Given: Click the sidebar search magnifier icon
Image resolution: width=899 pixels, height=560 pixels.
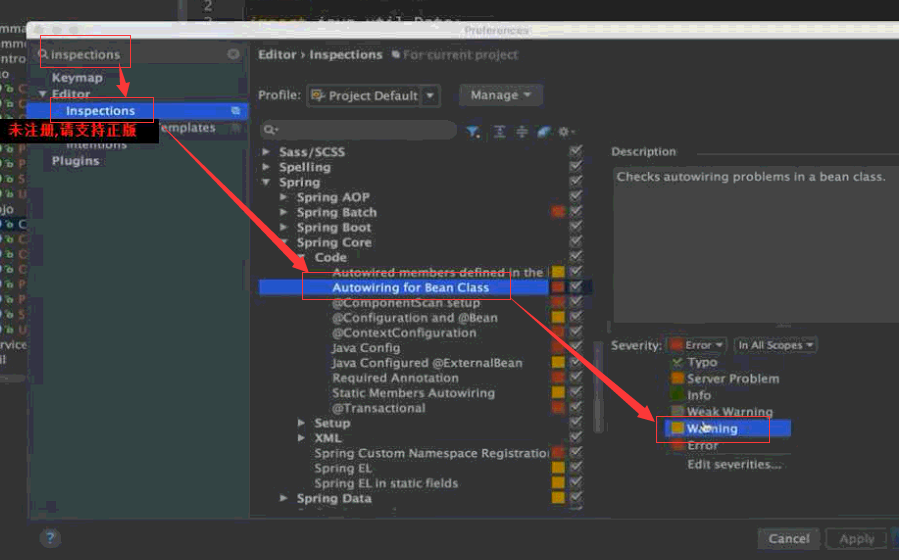Looking at the screenshot, I should (43, 54).
